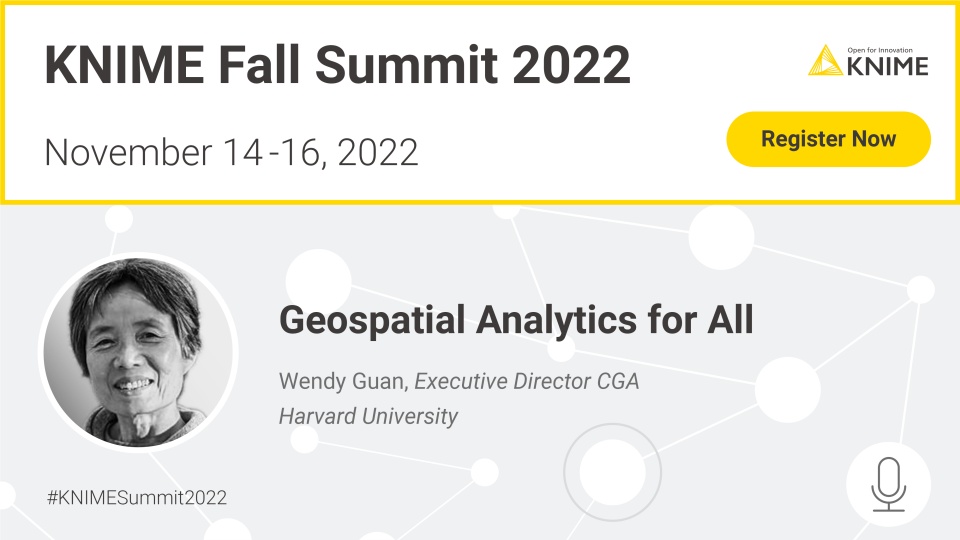Viewport: 960px width, 540px height.
Task: Click the Register Now button
Action: coord(828,139)
